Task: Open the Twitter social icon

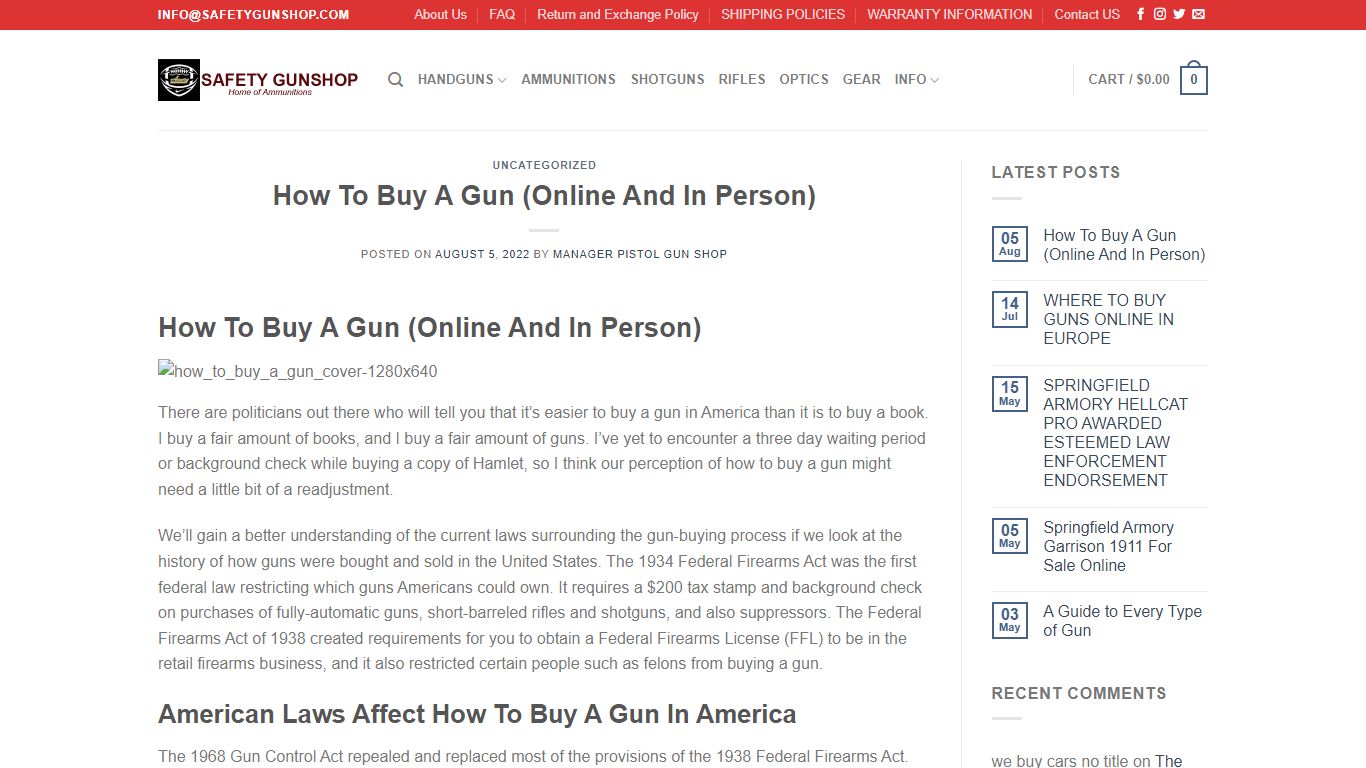Action: coord(1179,14)
